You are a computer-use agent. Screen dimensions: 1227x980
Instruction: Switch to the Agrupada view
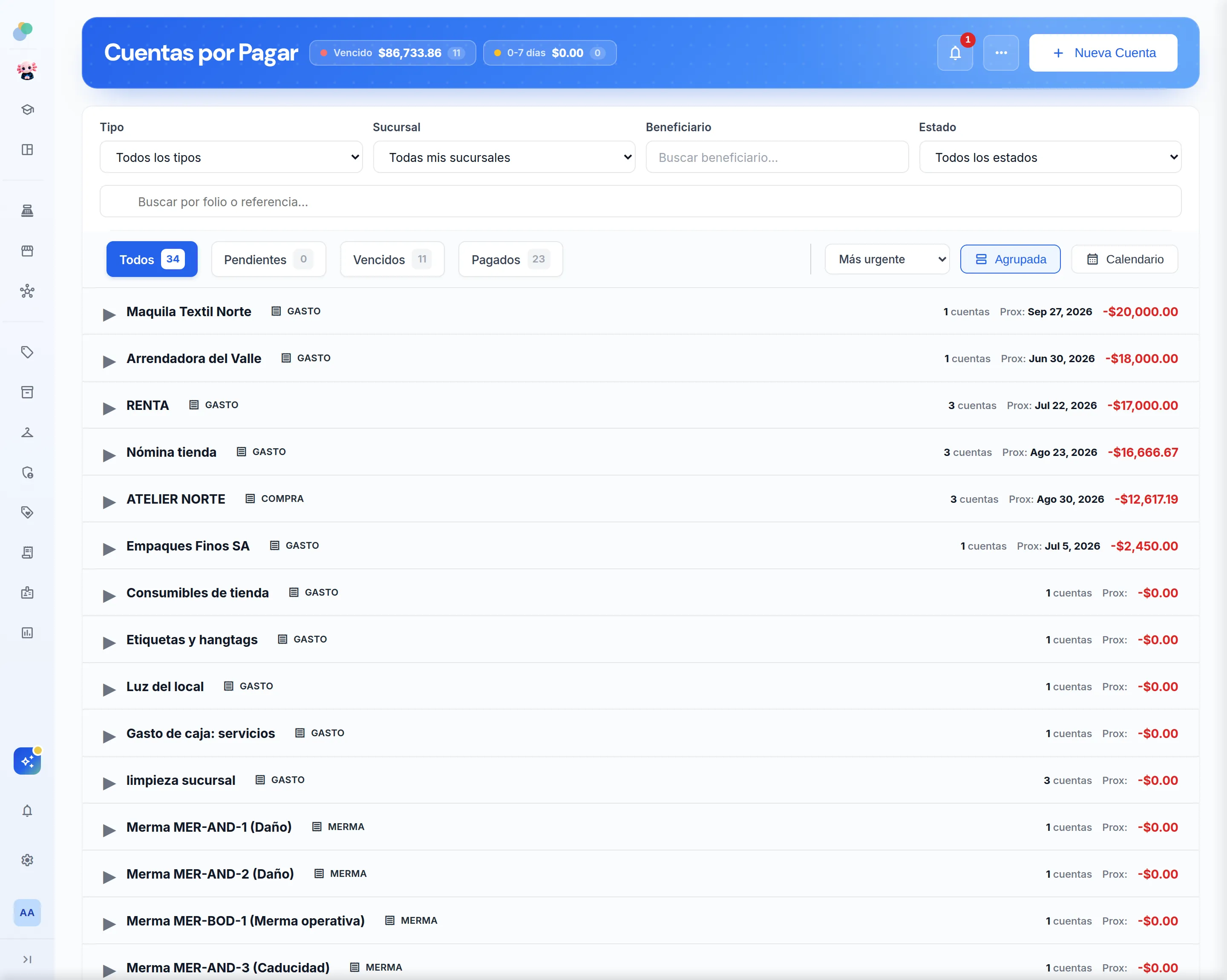[x=1010, y=259]
